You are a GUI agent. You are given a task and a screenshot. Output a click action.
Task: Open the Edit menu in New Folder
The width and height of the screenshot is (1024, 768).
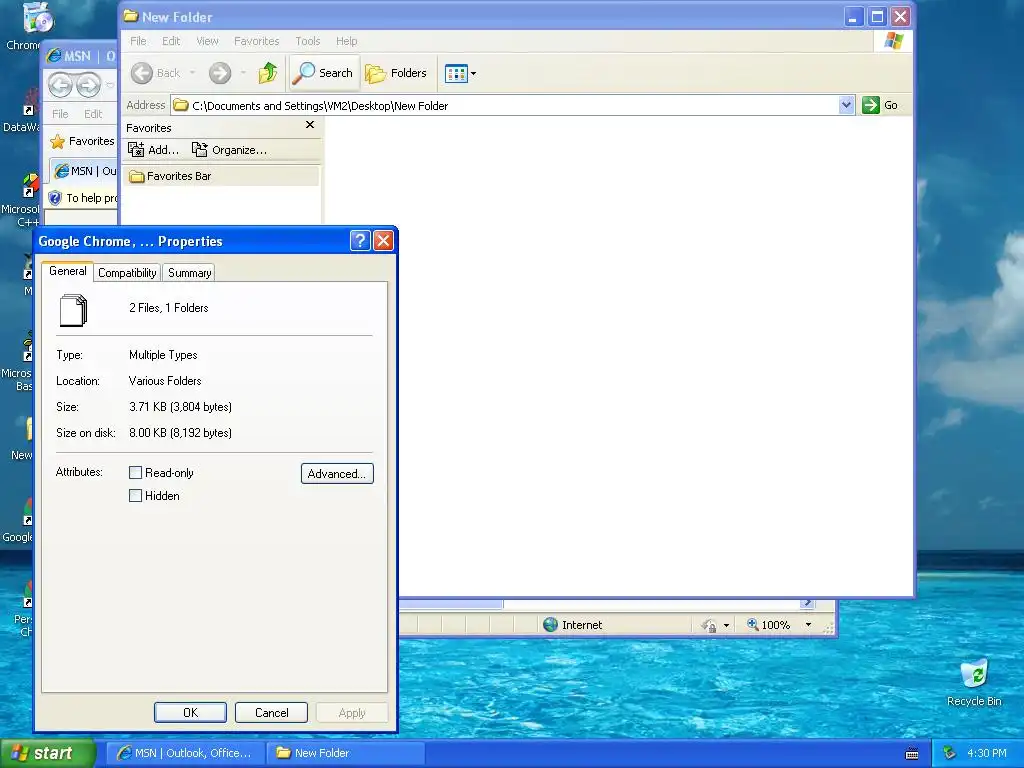click(171, 41)
